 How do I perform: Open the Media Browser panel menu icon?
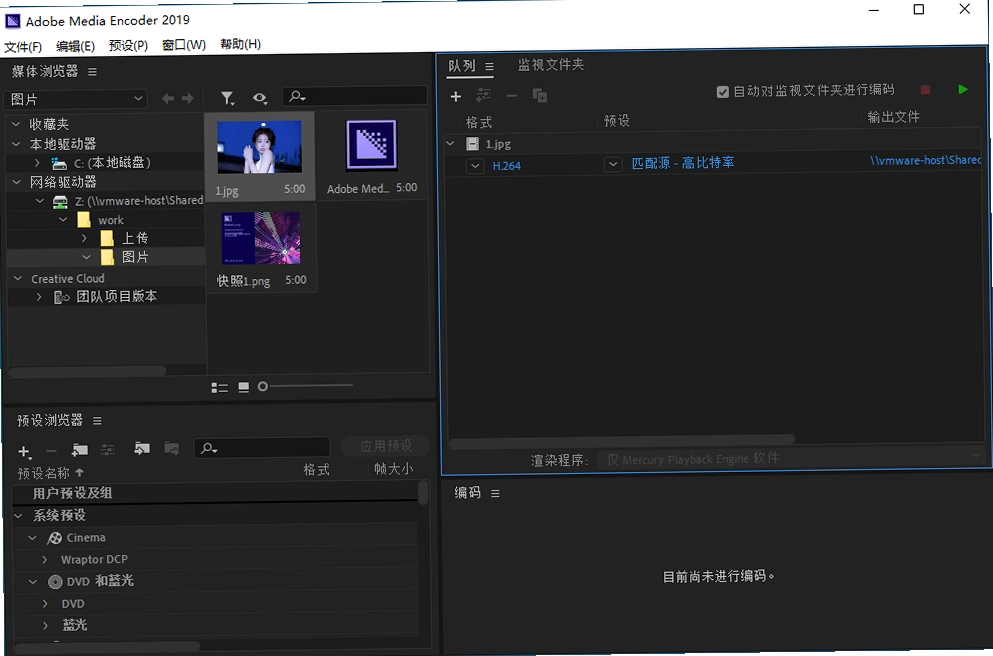pos(92,72)
